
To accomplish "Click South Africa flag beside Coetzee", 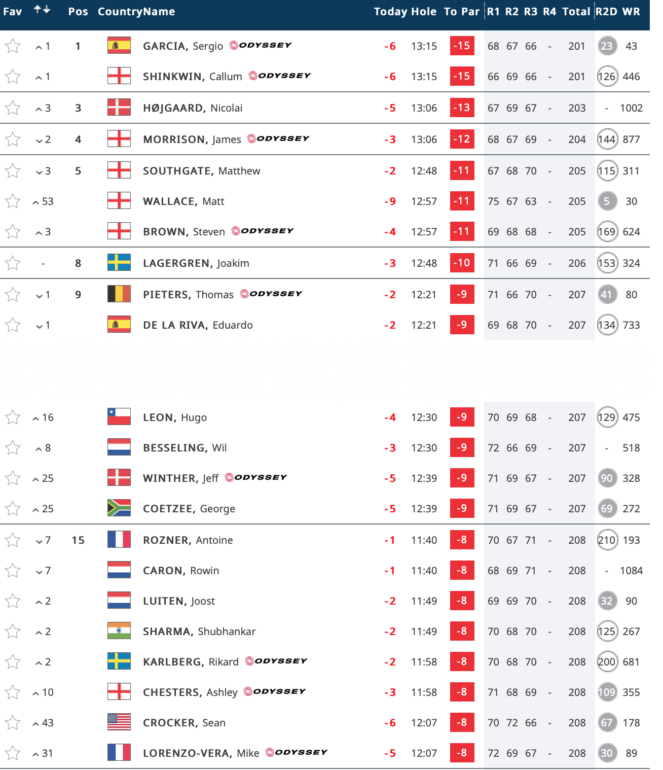I will pyautogui.click(x=119, y=508).
